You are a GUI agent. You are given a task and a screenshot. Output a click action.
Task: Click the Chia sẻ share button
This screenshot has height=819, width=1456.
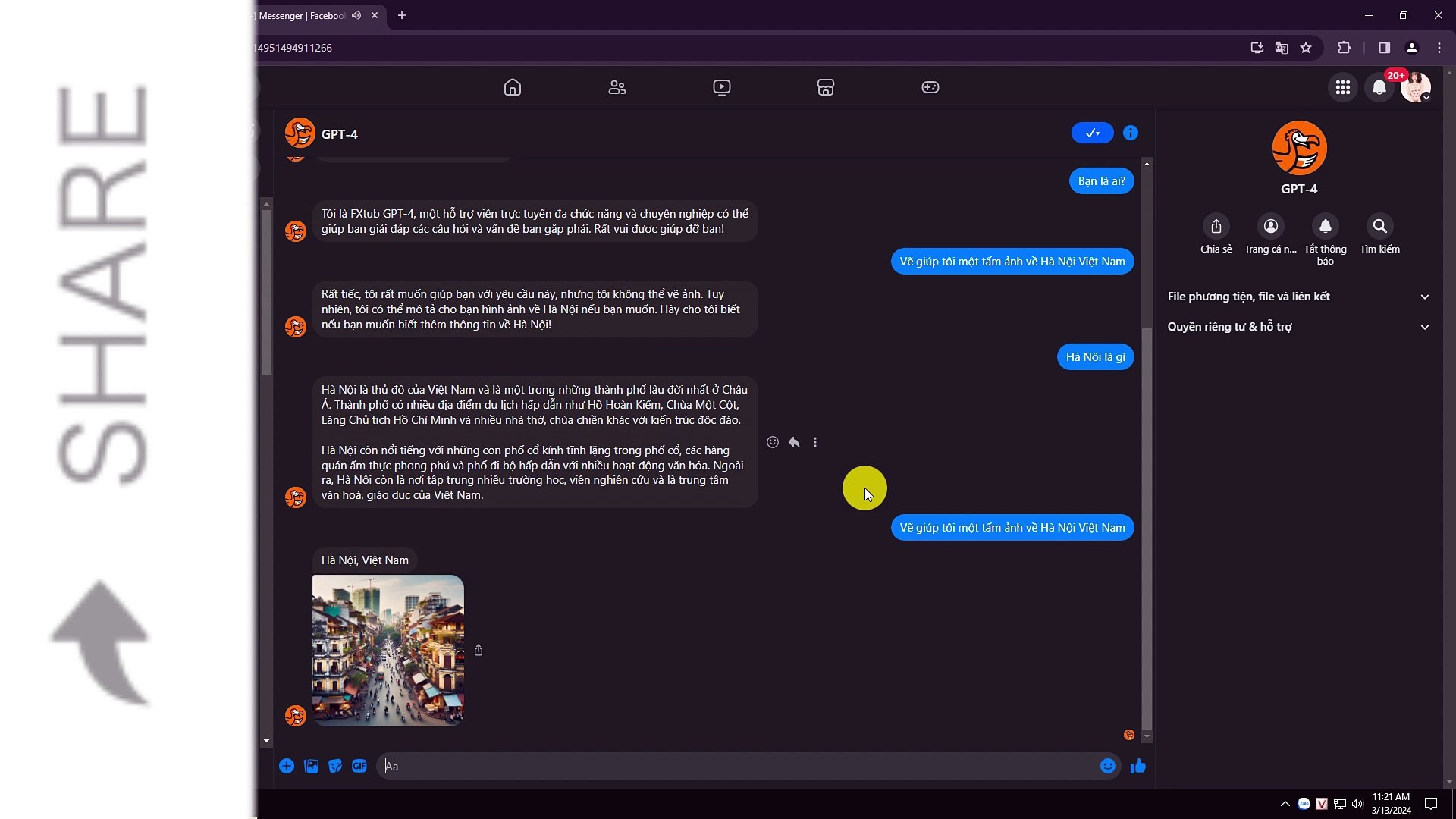[x=1216, y=226]
